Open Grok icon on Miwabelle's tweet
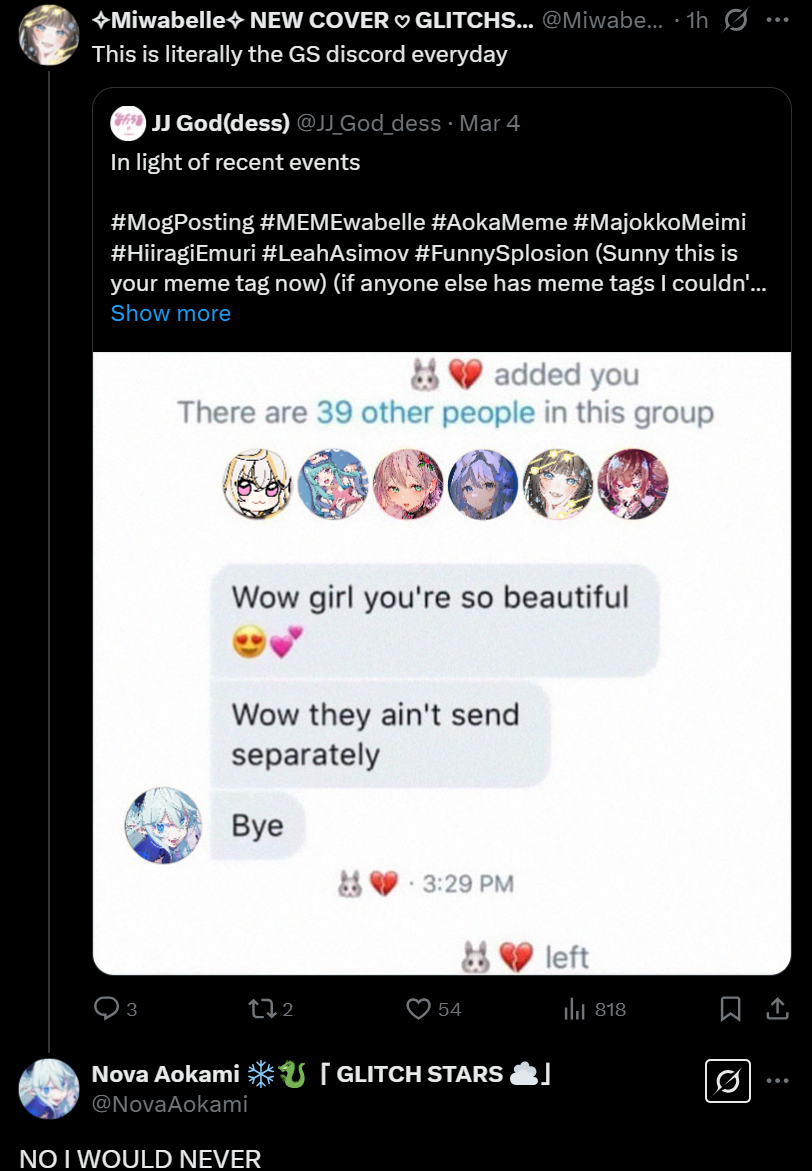This screenshot has width=812, height=1171. (x=736, y=20)
